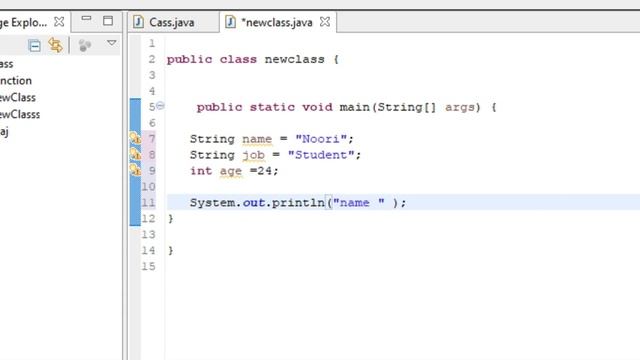
Task: Place cursor in println "name " string
Action: point(358,202)
